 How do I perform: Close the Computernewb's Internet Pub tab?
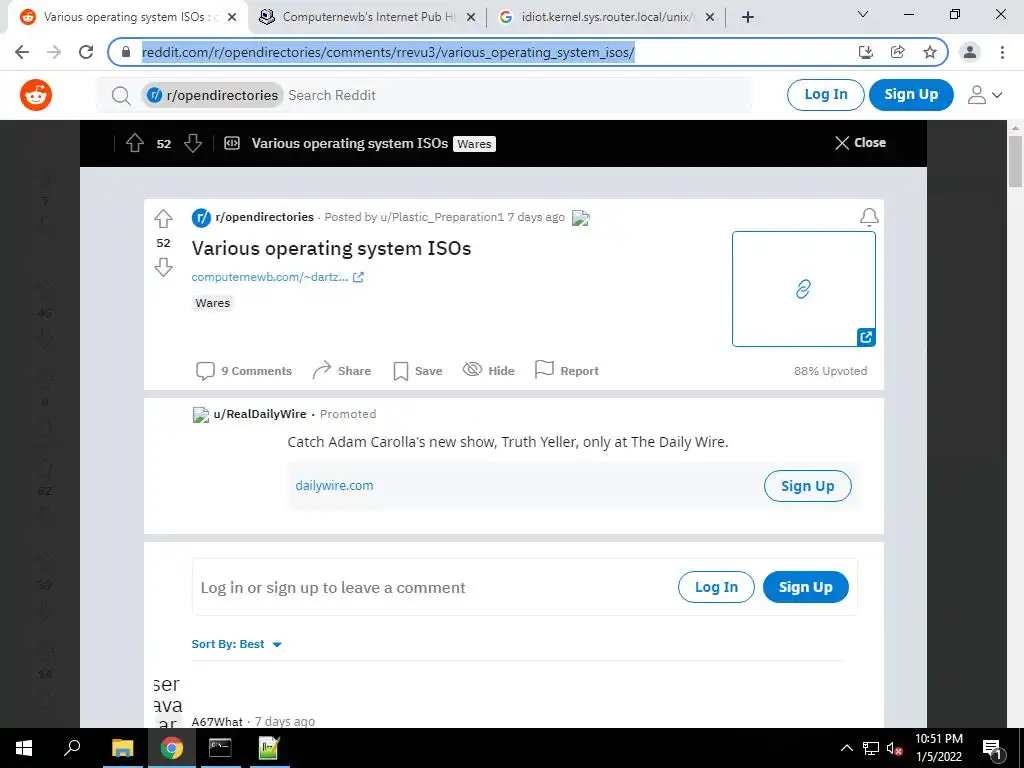[471, 17]
